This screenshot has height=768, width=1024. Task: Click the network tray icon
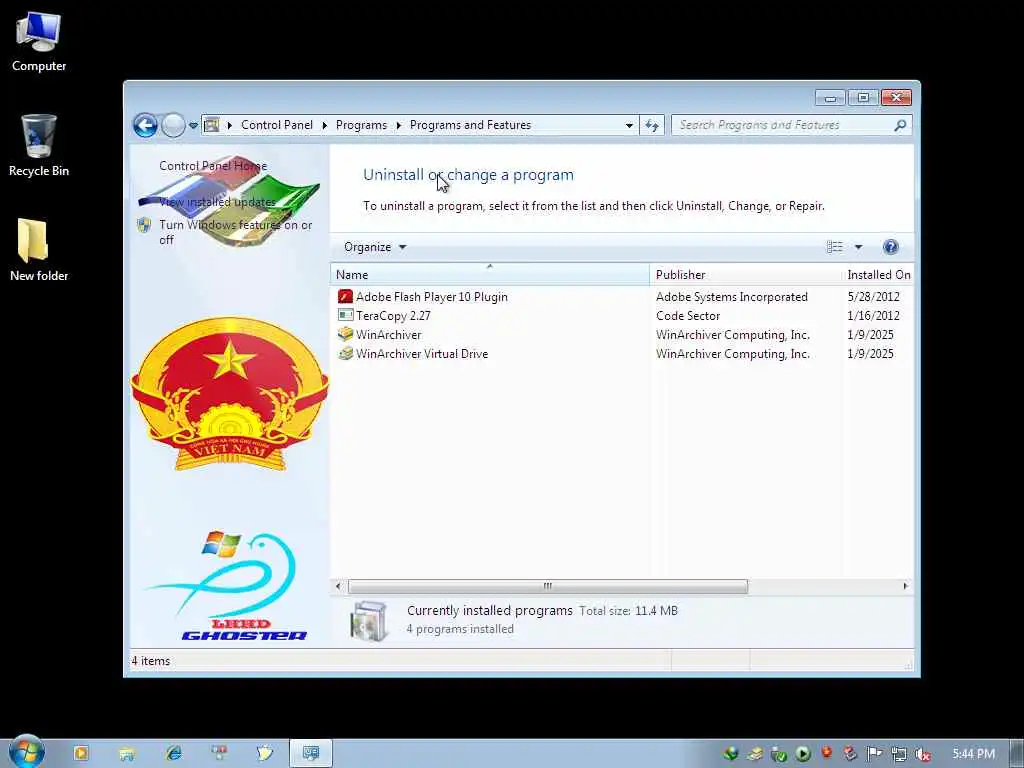[899, 754]
